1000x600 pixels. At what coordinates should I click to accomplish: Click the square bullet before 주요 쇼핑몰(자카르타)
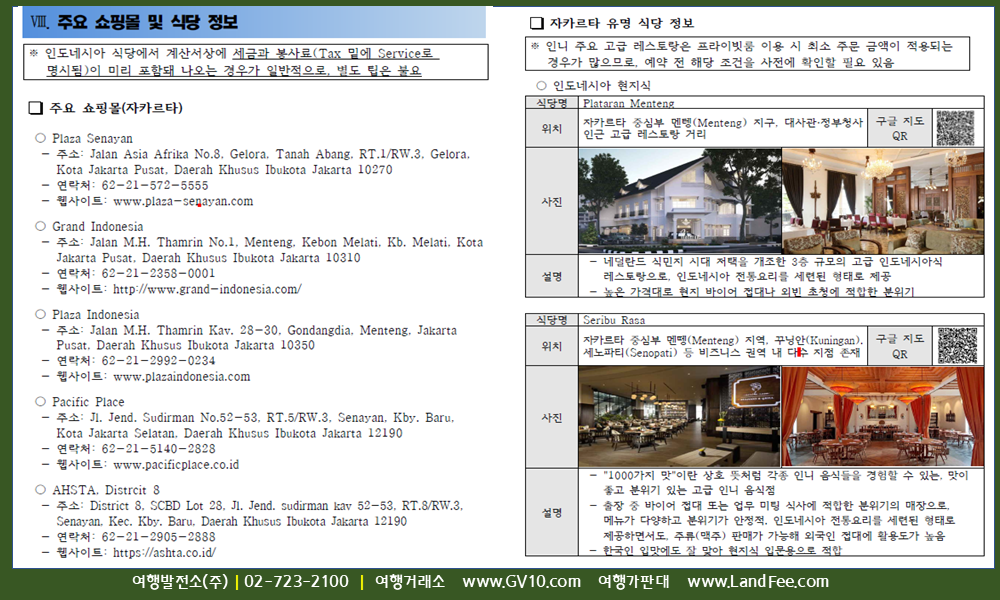pyautogui.click(x=36, y=108)
